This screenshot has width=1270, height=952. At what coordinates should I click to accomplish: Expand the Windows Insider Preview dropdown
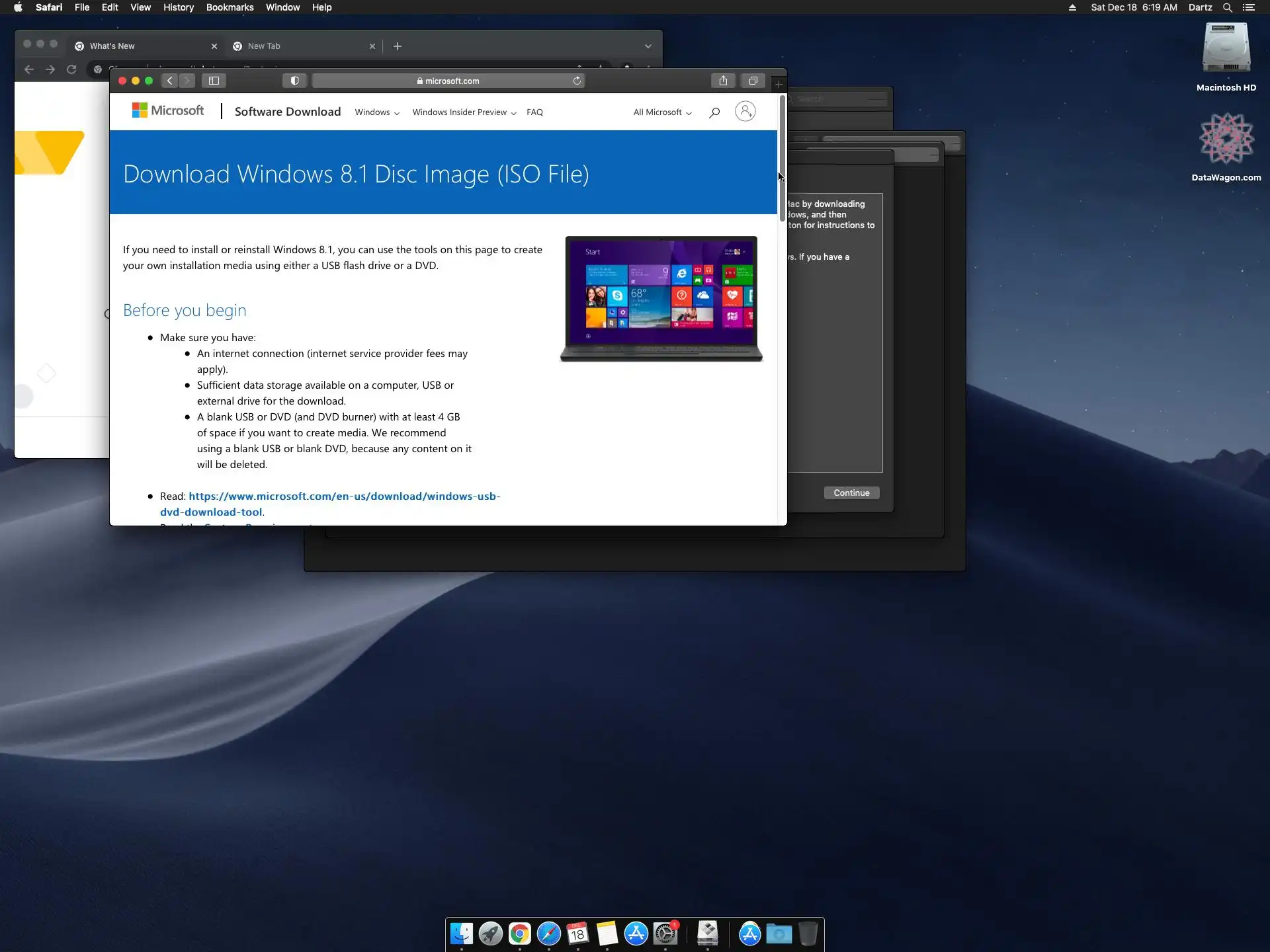[x=464, y=112]
